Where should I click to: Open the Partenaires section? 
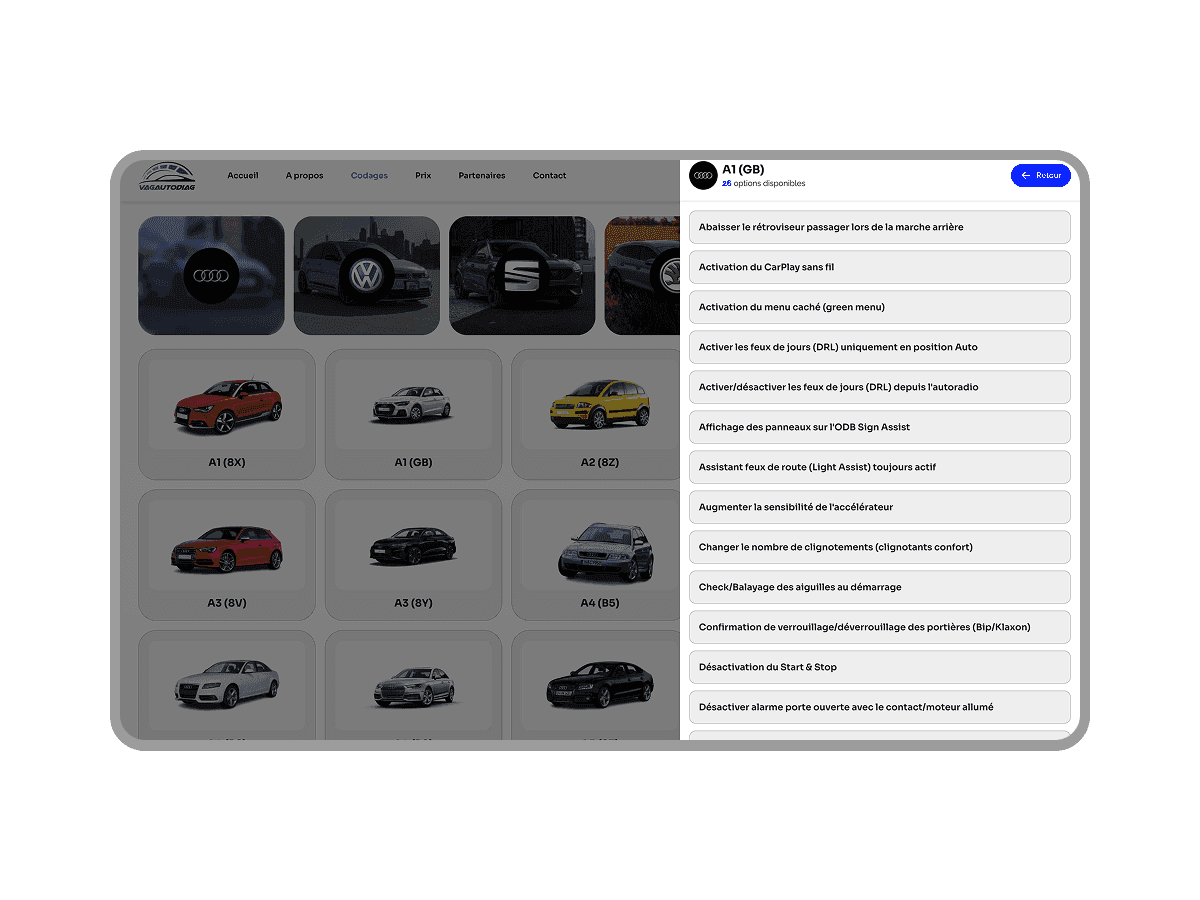[x=482, y=175]
